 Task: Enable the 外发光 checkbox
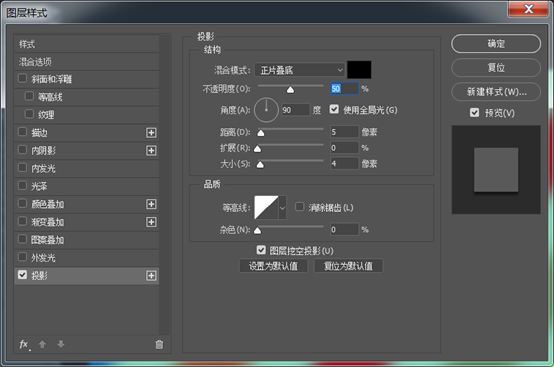point(22,257)
